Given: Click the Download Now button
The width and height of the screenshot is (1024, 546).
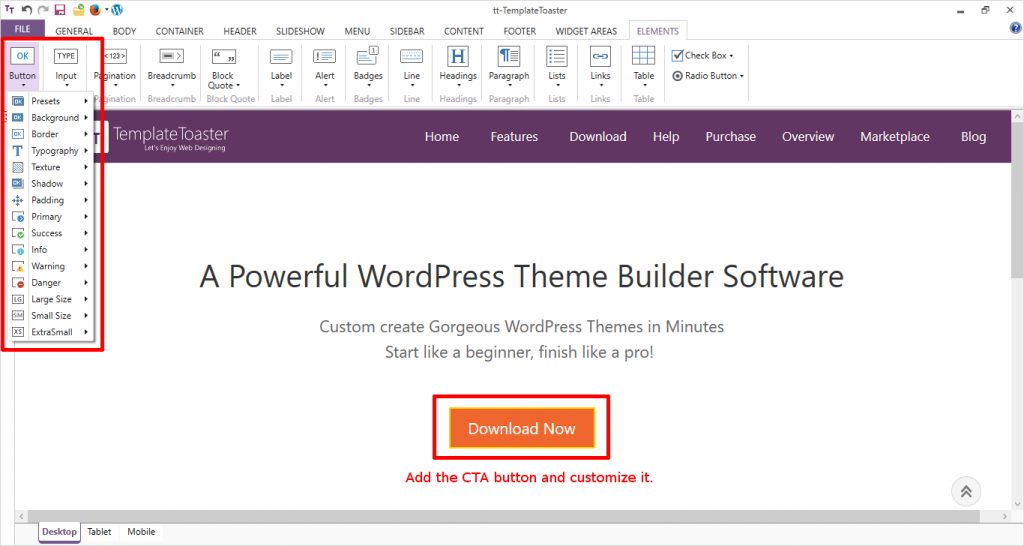Looking at the screenshot, I should click(x=521, y=428).
